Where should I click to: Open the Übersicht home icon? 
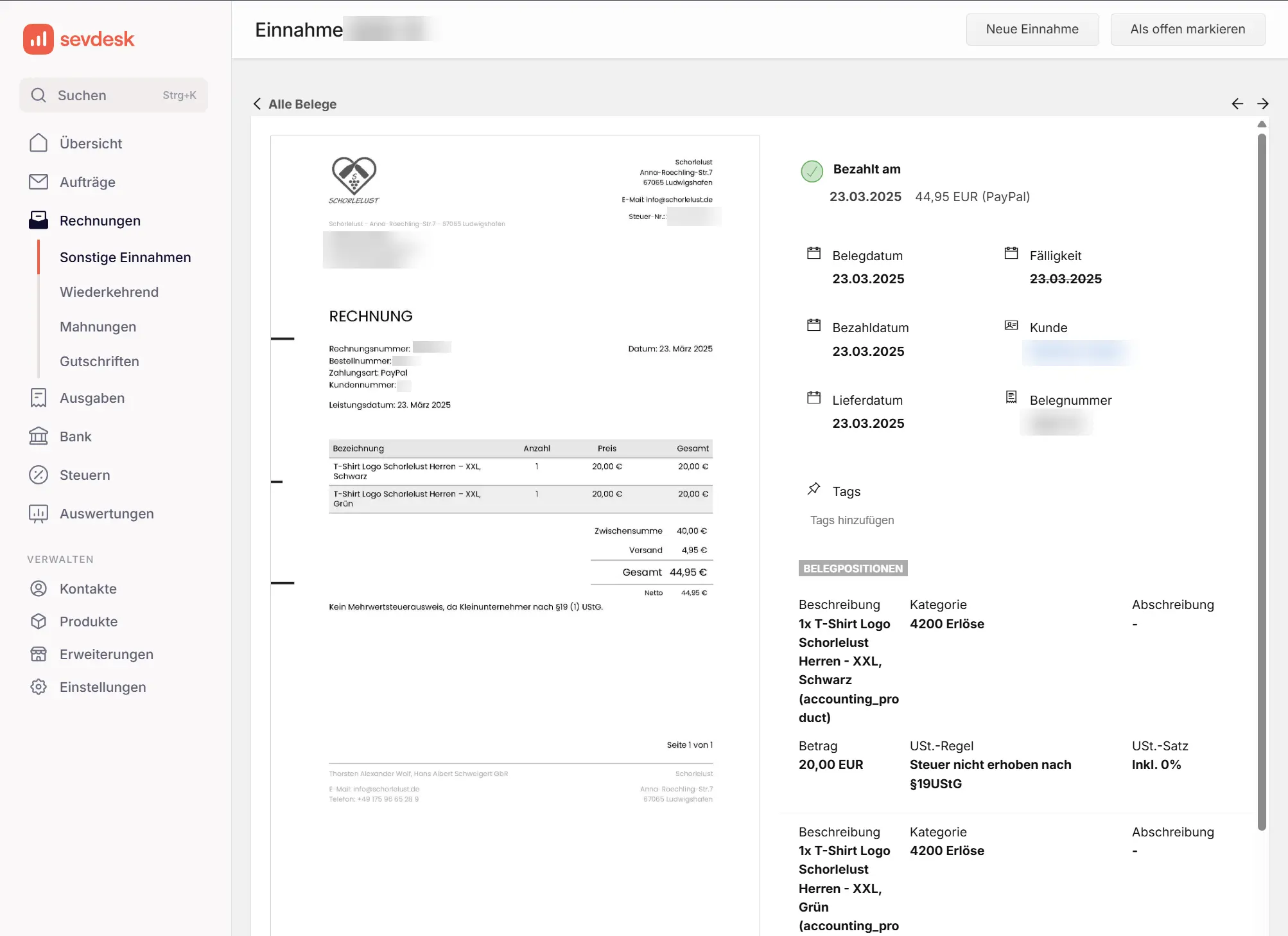pos(39,143)
